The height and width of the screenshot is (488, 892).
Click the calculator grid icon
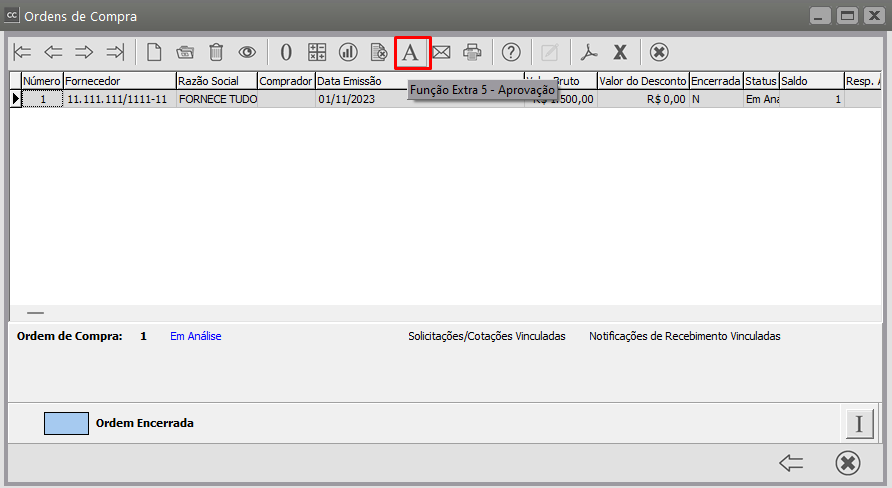click(x=317, y=52)
